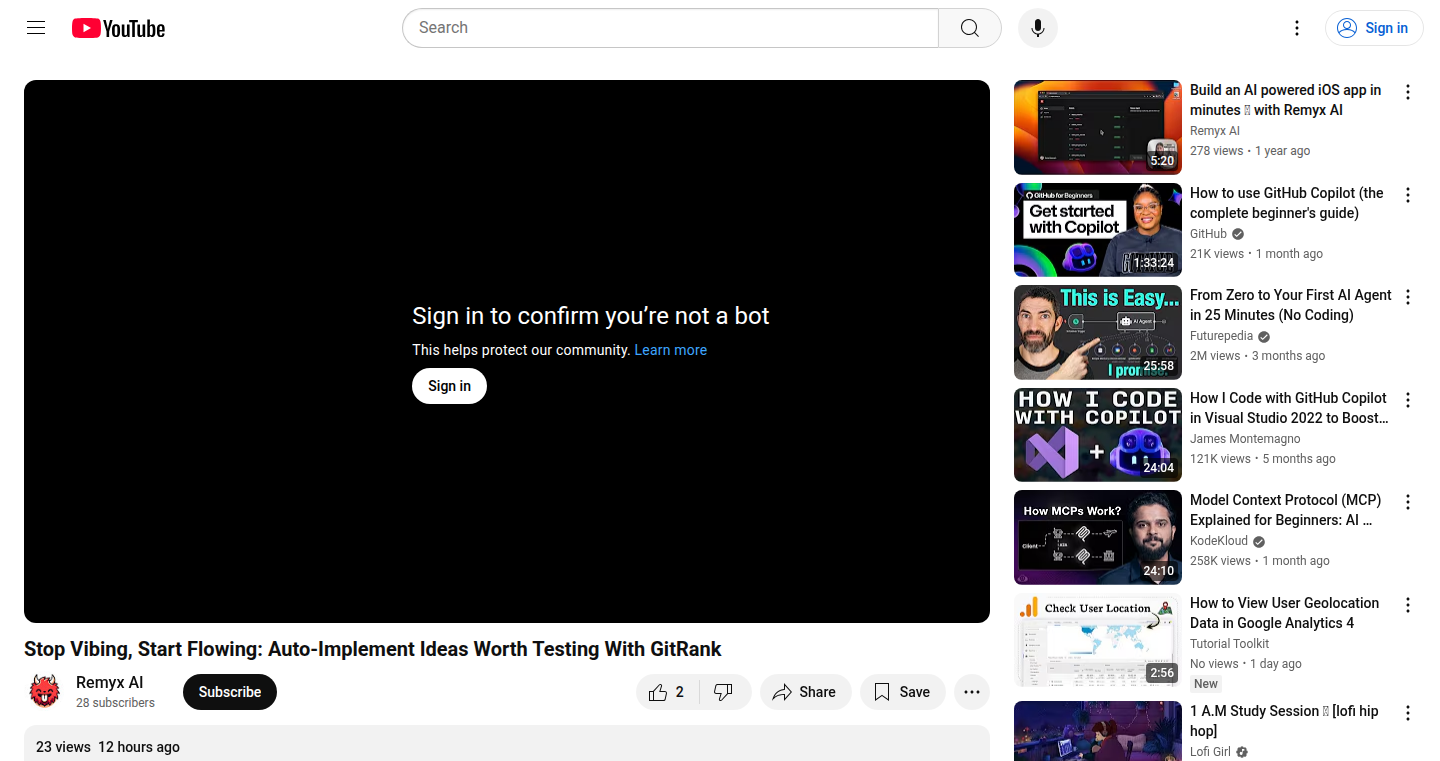
Task: Open the top-bar settings three-dot menu
Action: [1297, 28]
